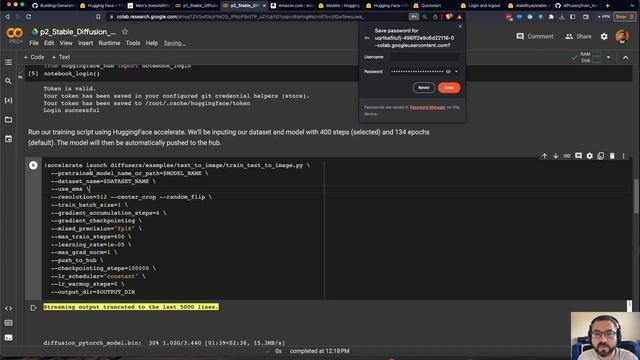Screen dimensions: 640x360
Task: Click the 'Saving...' status text
Action: 174,43
